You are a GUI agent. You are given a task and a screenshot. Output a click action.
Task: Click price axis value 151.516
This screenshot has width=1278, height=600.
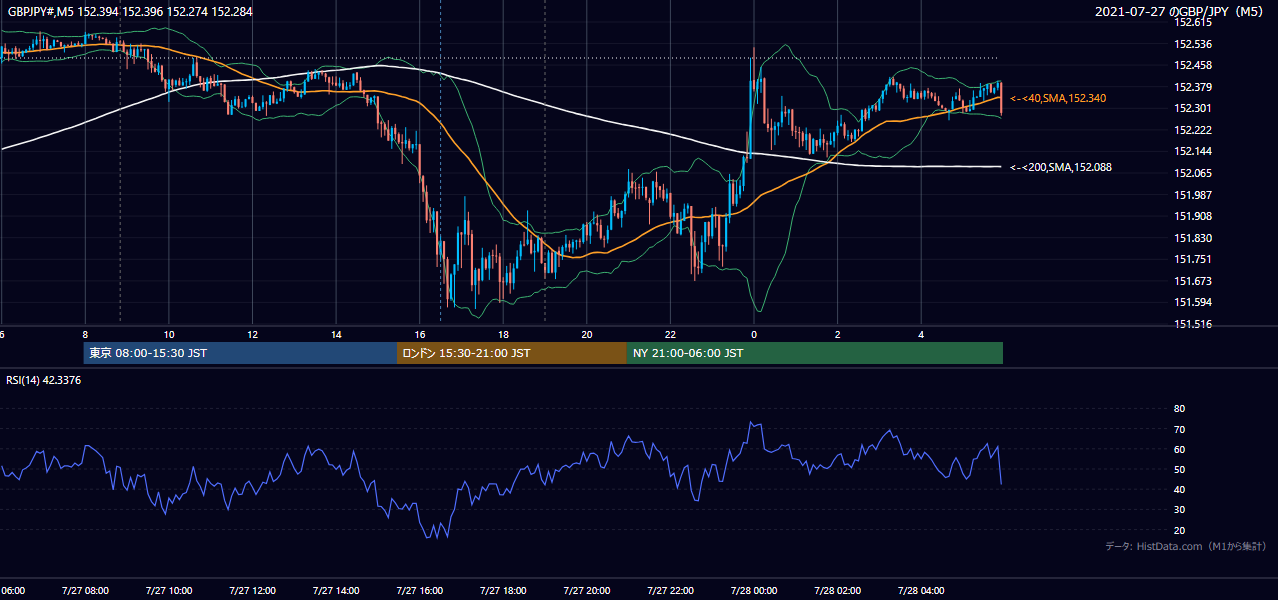tap(1192, 324)
